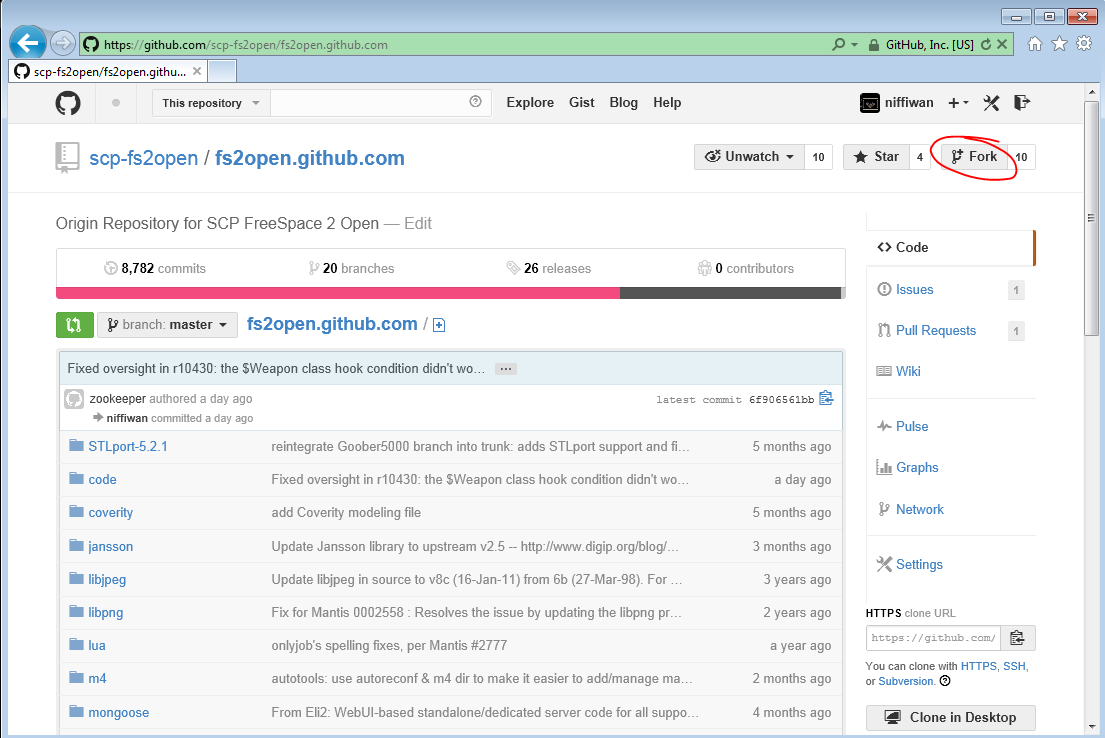The width and height of the screenshot is (1105, 738).
Task: Click the Clone in Desktop button
Action: pyautogui.click(x=950, y=718)
